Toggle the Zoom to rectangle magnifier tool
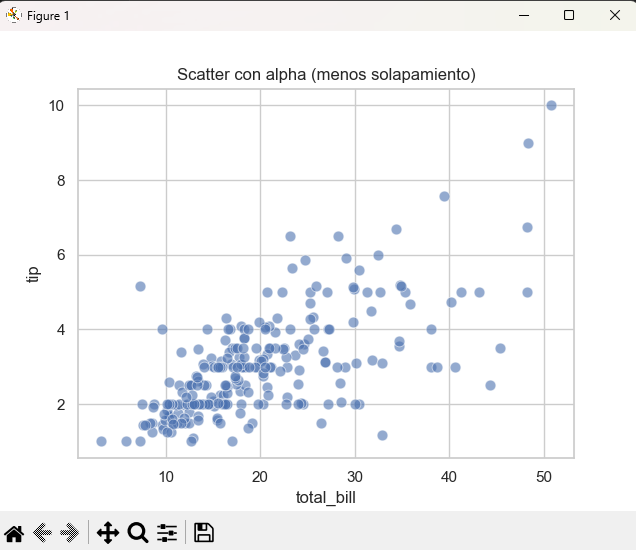The width and height of the screenshot is (636, 550). pos(138,532)
